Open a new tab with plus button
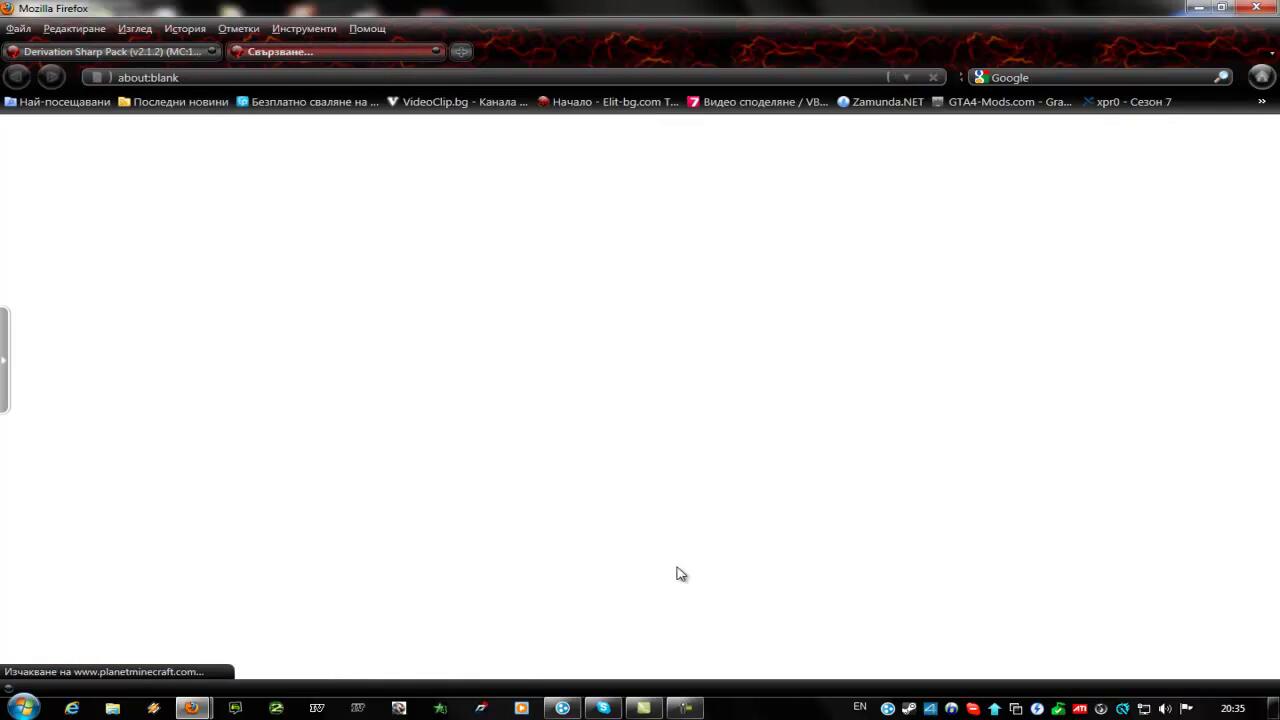 (461, 51)
